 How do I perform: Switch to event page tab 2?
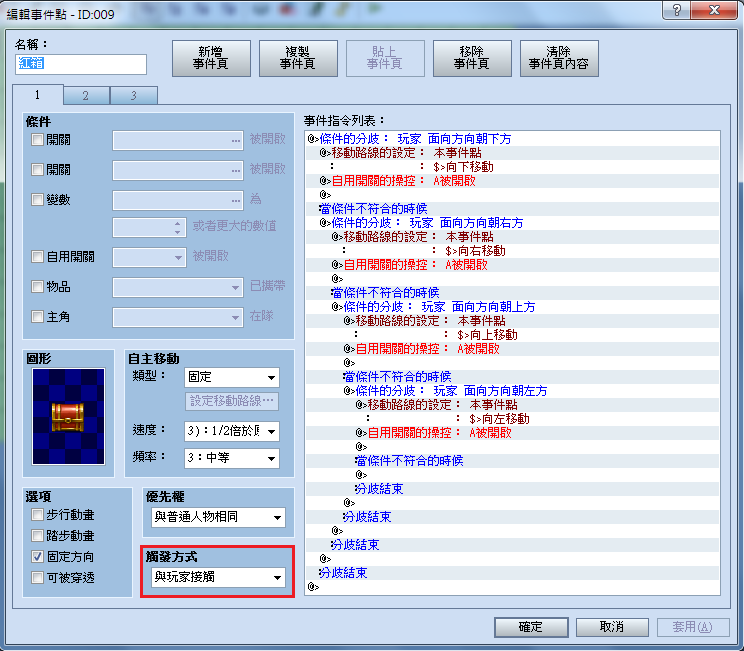(x=86, y=95)
